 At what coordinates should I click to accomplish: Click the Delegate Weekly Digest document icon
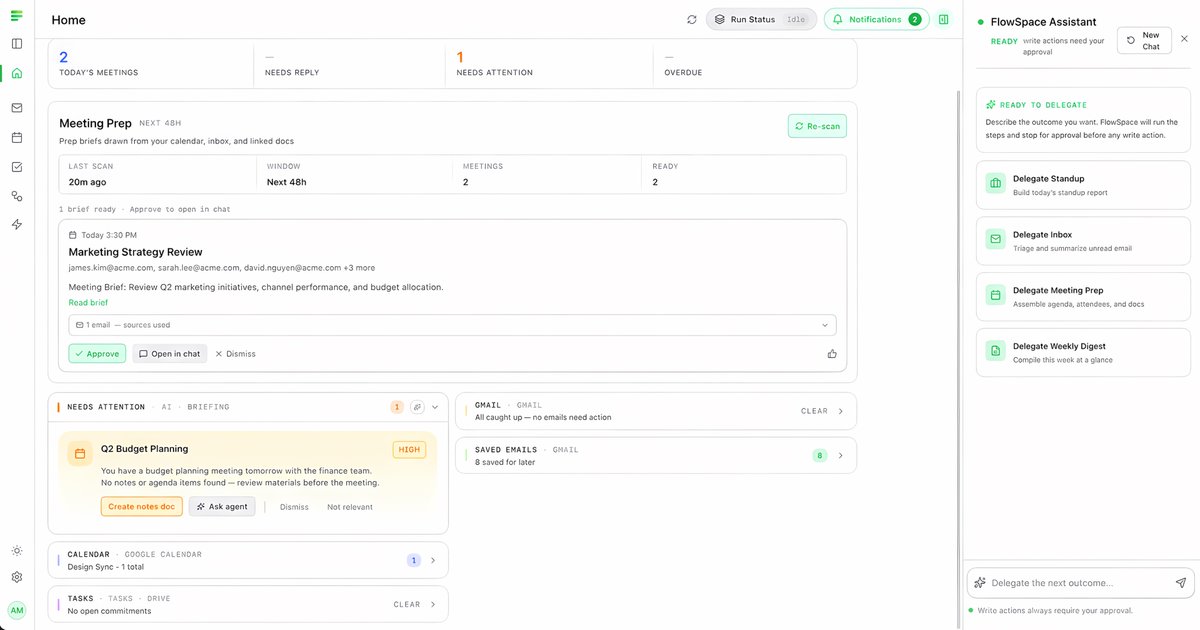click(x=995, y=351)
